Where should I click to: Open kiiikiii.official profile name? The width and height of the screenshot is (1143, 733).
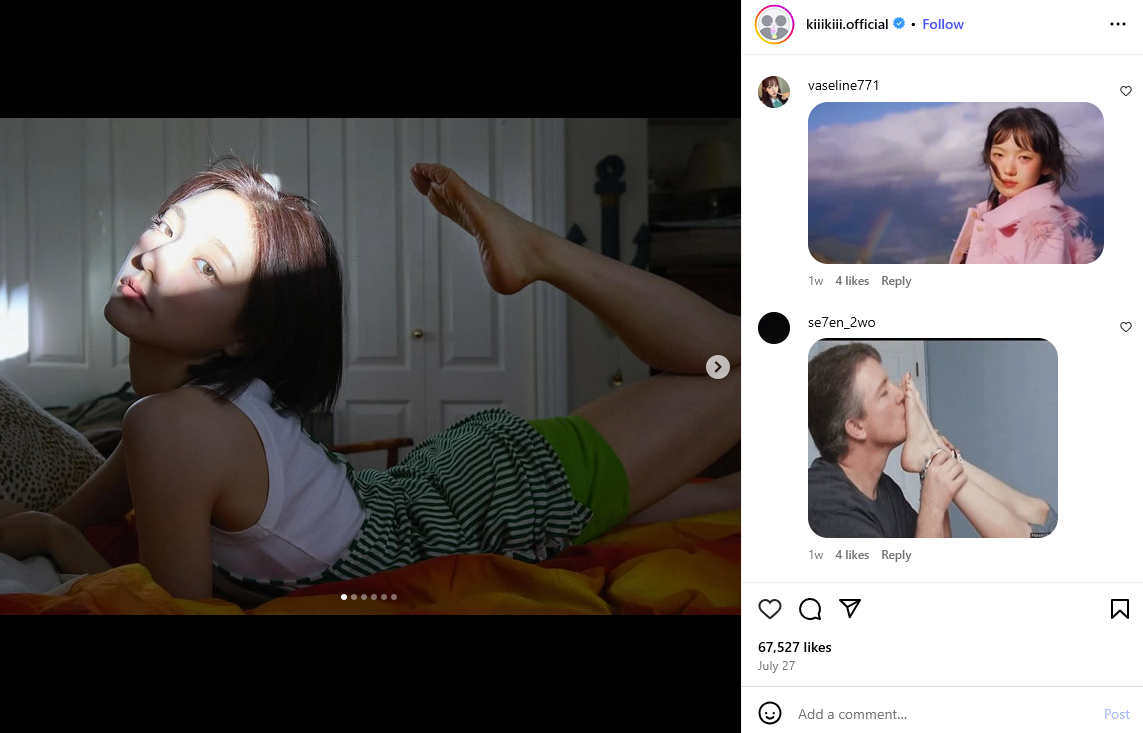847,24
